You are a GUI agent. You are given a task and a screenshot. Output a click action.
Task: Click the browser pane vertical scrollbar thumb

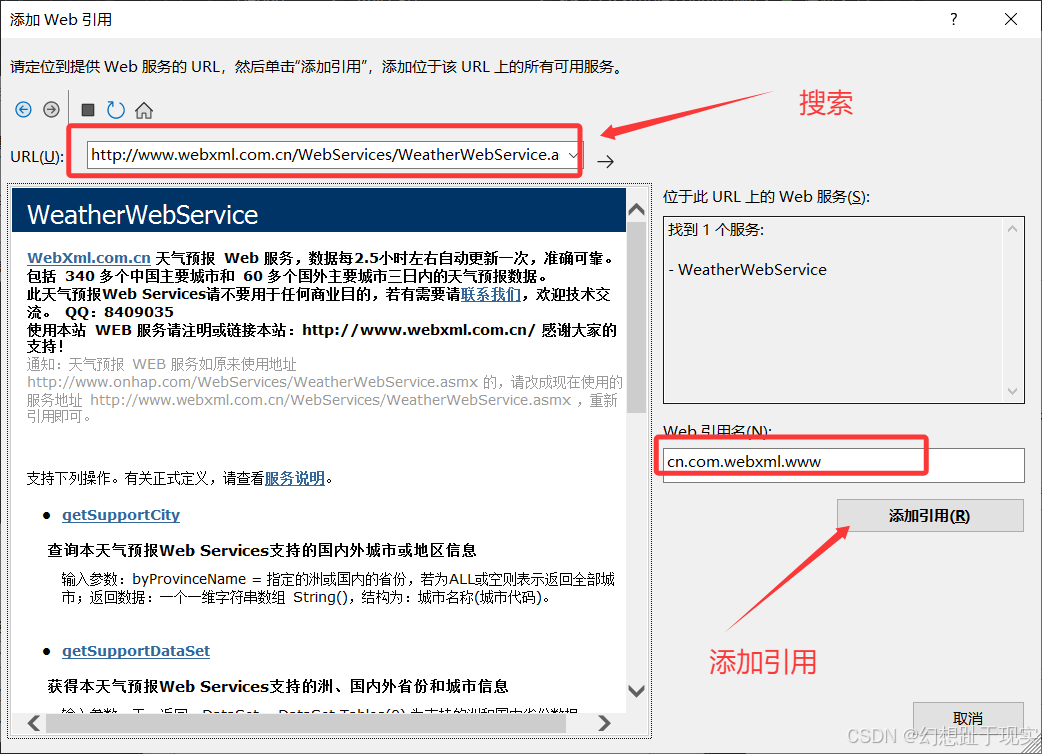tap(637, 318)
